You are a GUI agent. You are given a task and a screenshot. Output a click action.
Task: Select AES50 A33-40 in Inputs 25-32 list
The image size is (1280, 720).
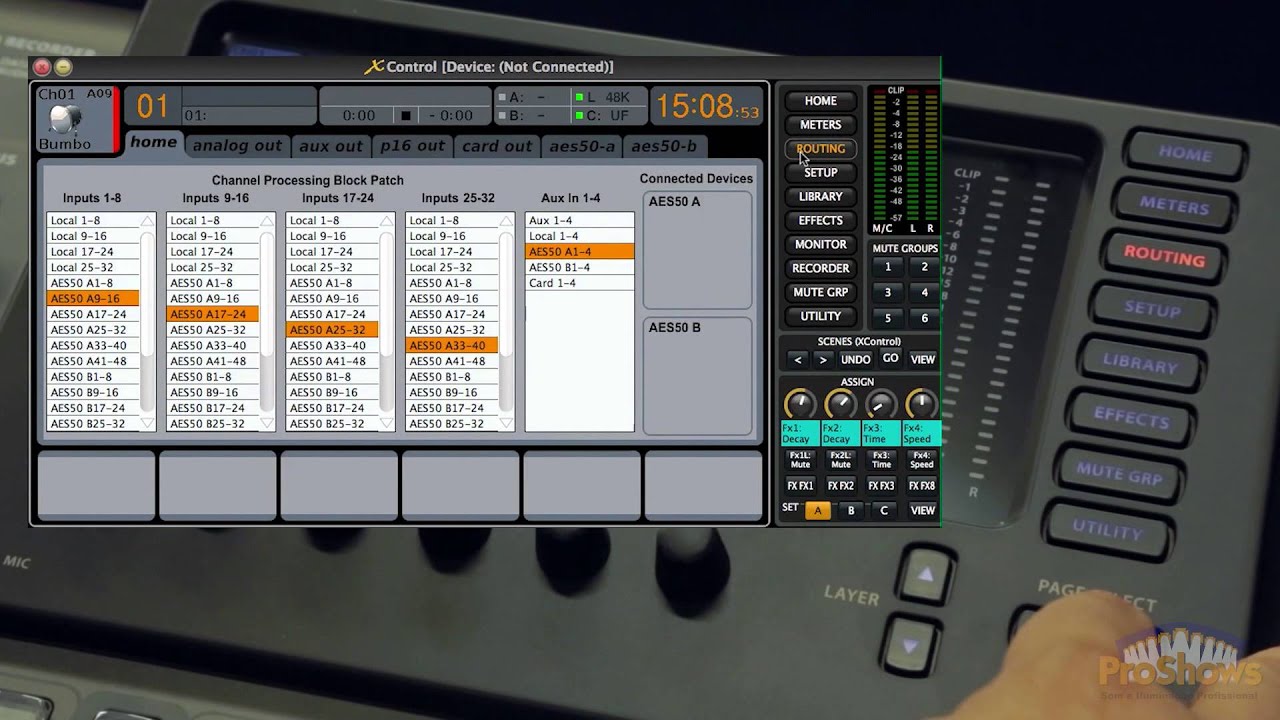coord(452,346)
